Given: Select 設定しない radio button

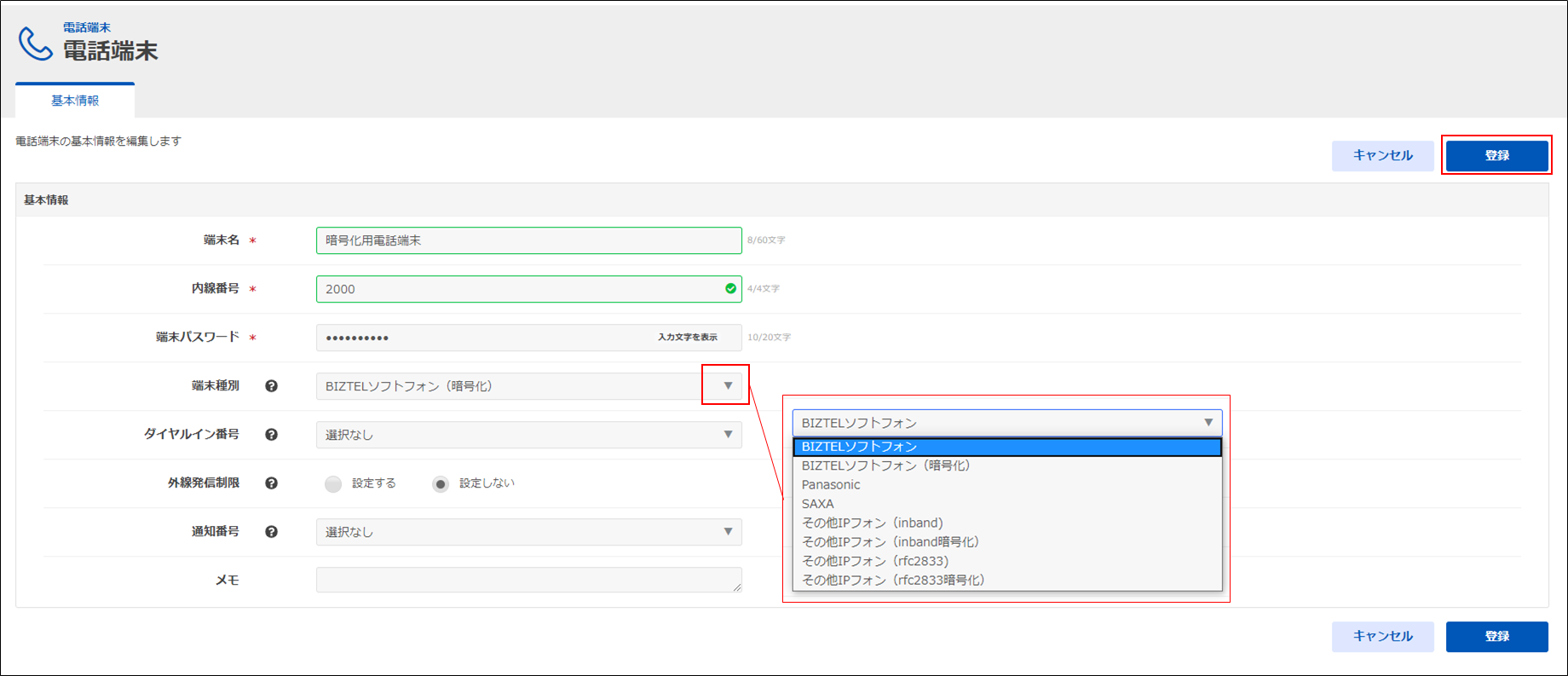Looking at the screenshot, I should coord(441,484).
